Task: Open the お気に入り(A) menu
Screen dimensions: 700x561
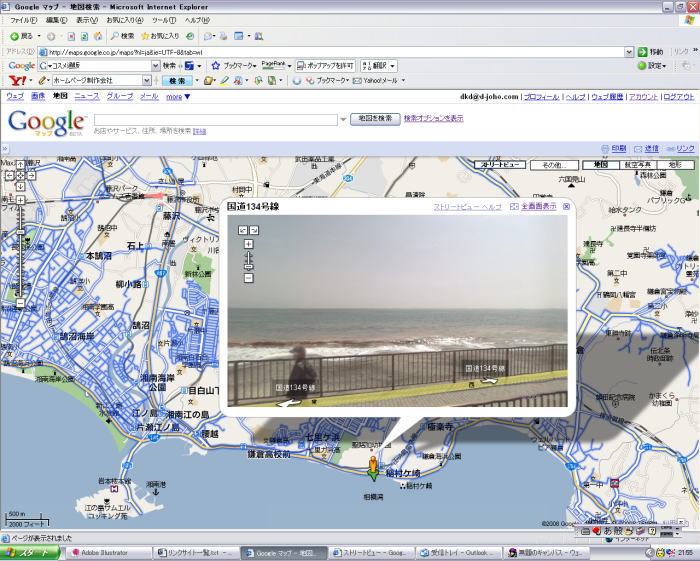Action: coord(125,20)
